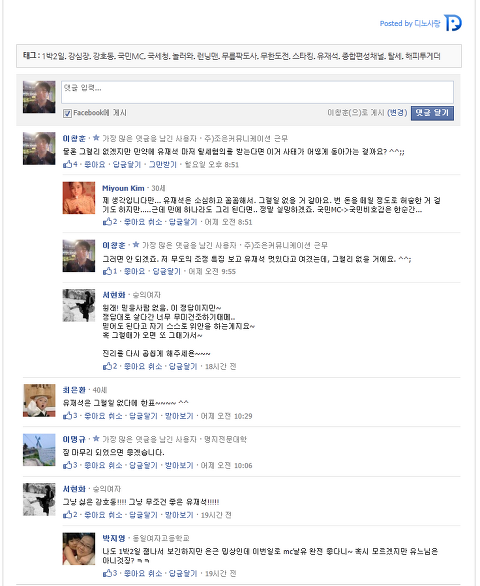Click the 댓글 달기 submit button
This screenshot has width=480, height=586.
(x=432, y=113)
